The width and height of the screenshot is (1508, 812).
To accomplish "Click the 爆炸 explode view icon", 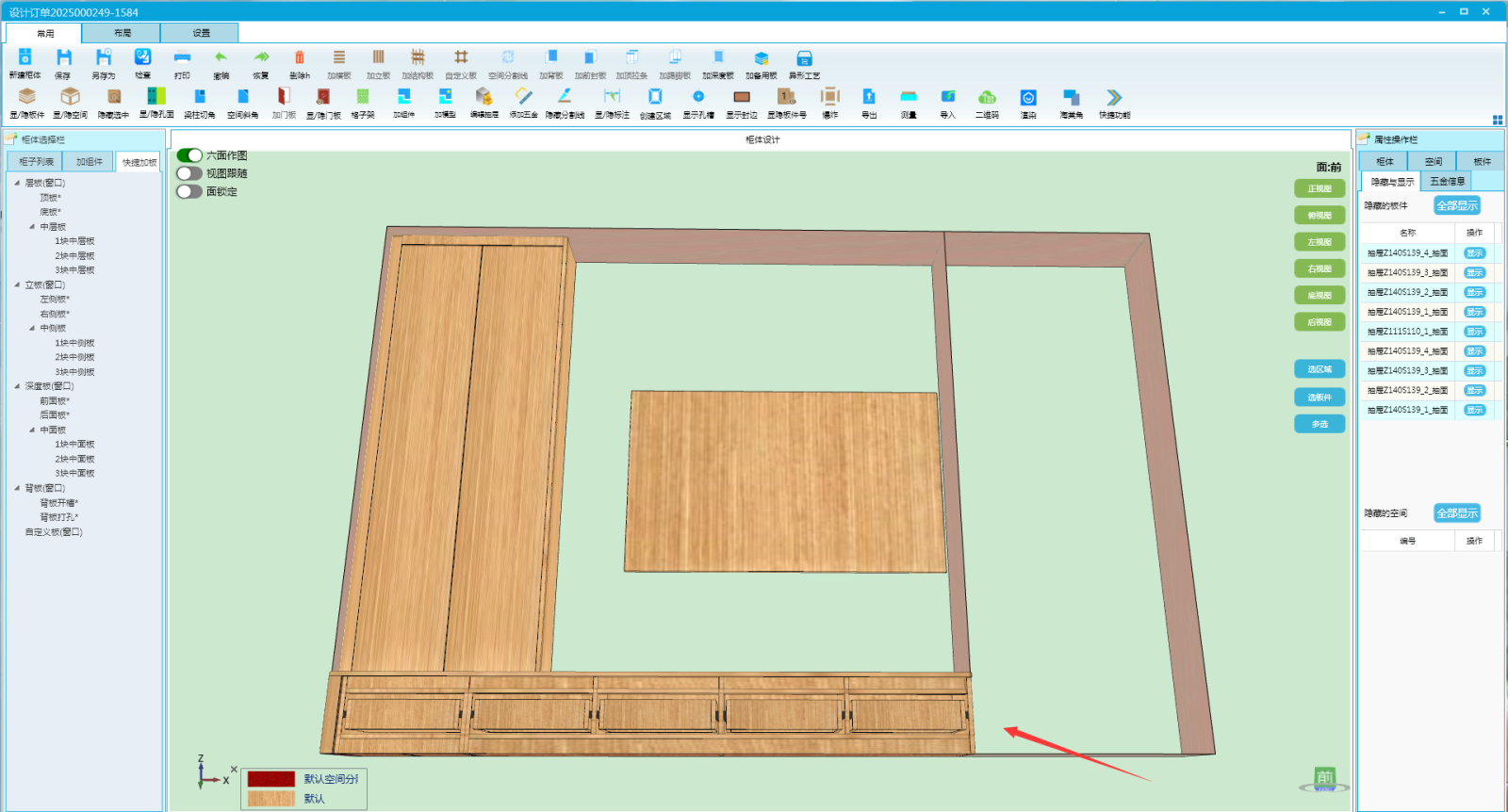I will tap(829, 97).
